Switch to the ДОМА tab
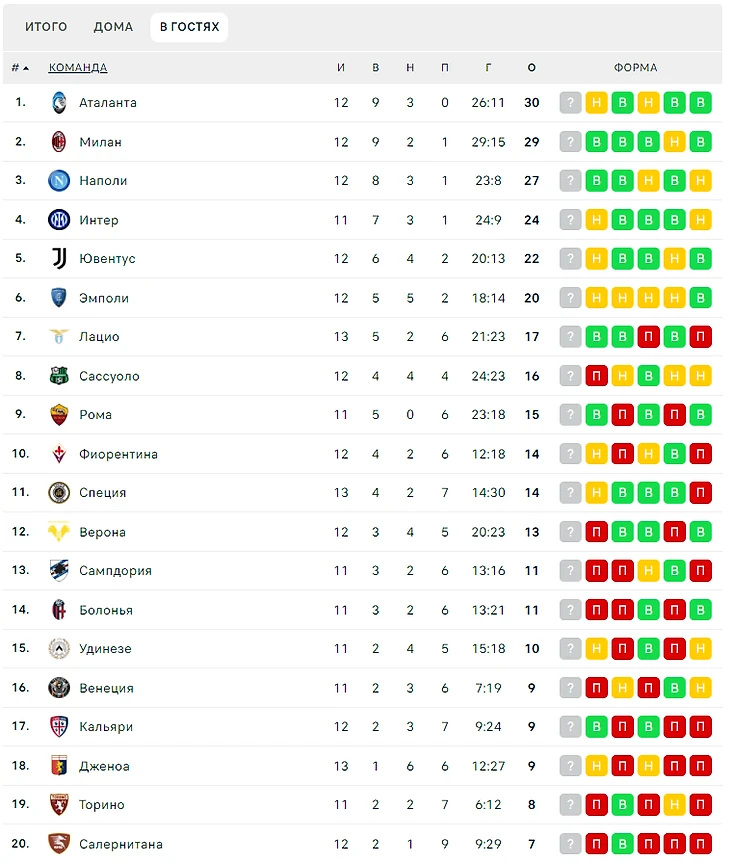730x863 pixels. (113, 27)
